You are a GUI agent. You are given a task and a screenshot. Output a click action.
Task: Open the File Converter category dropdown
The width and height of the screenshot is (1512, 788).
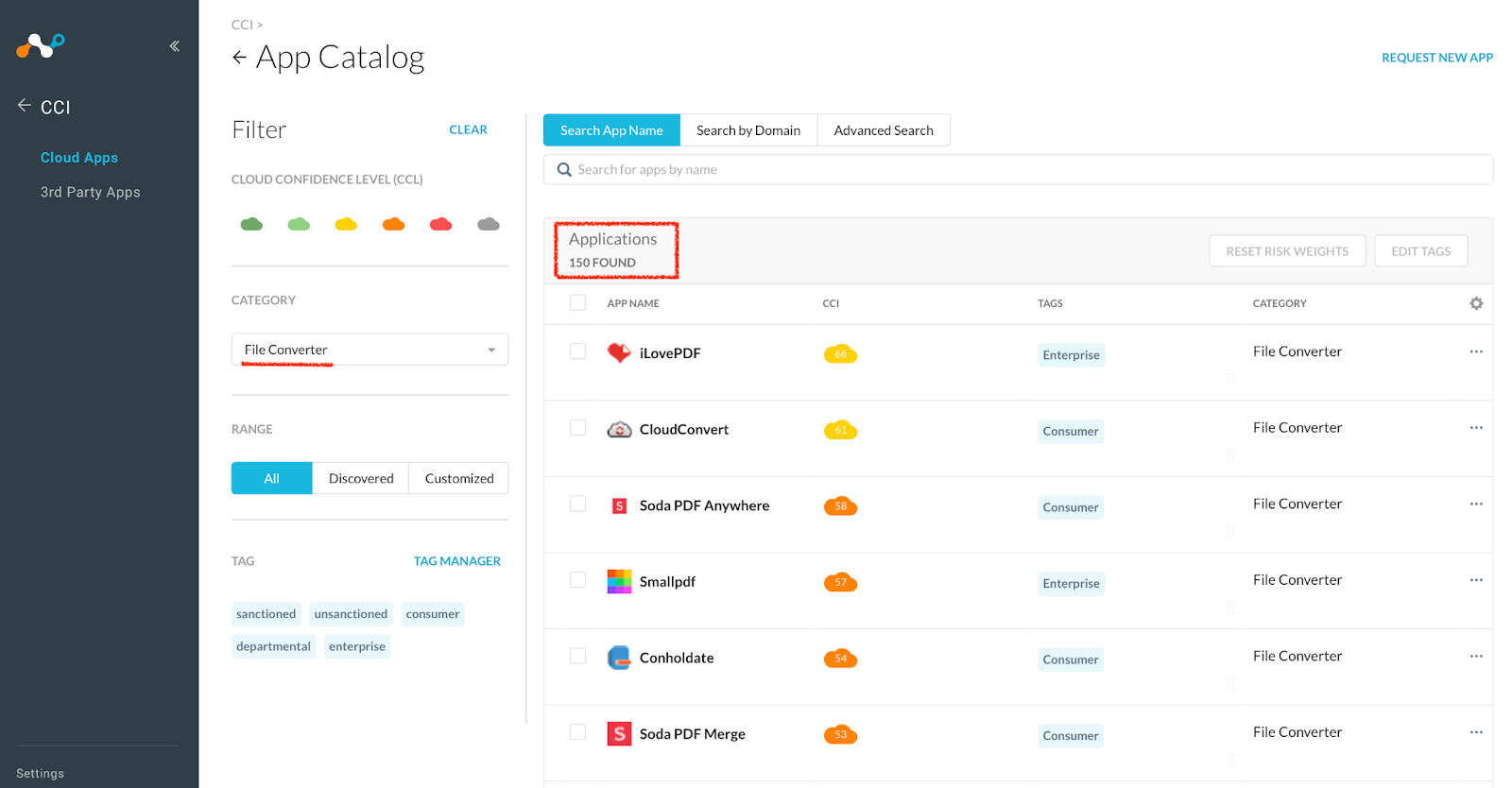(x=369, y=350)
